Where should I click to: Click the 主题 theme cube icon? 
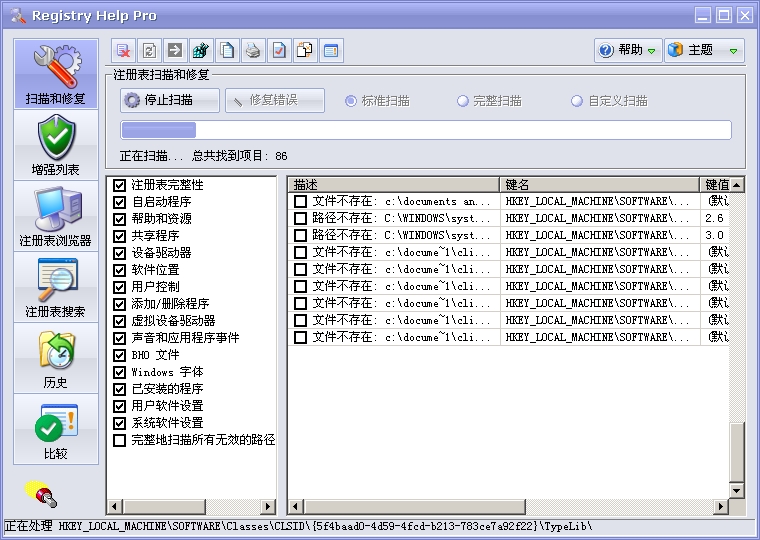[675, 50]
